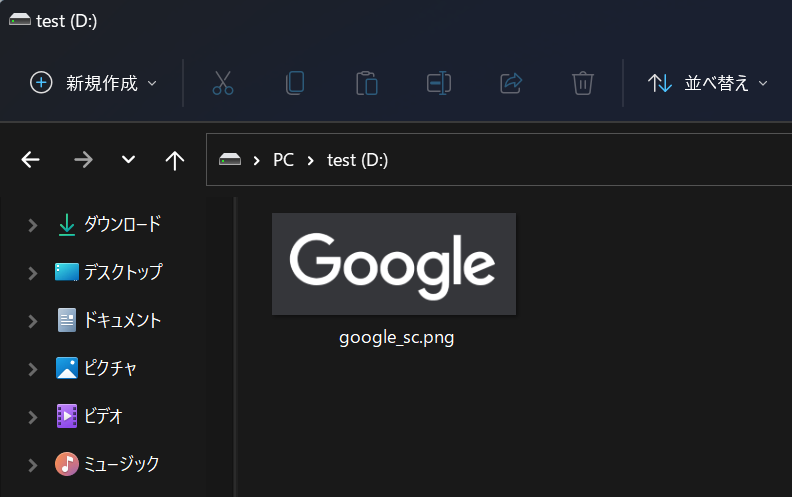Click the Cut scissors icon
The height and width of the screenshot is (497, 792).
223,83
